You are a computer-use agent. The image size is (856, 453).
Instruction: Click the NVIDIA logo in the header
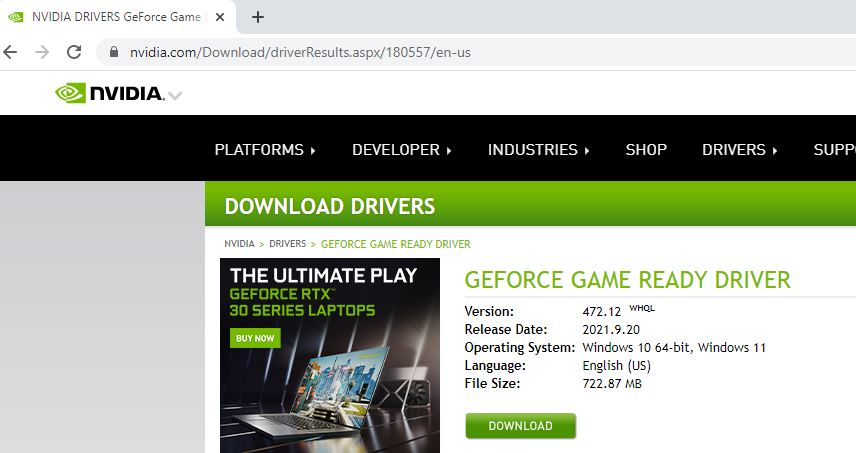(109, 93)
